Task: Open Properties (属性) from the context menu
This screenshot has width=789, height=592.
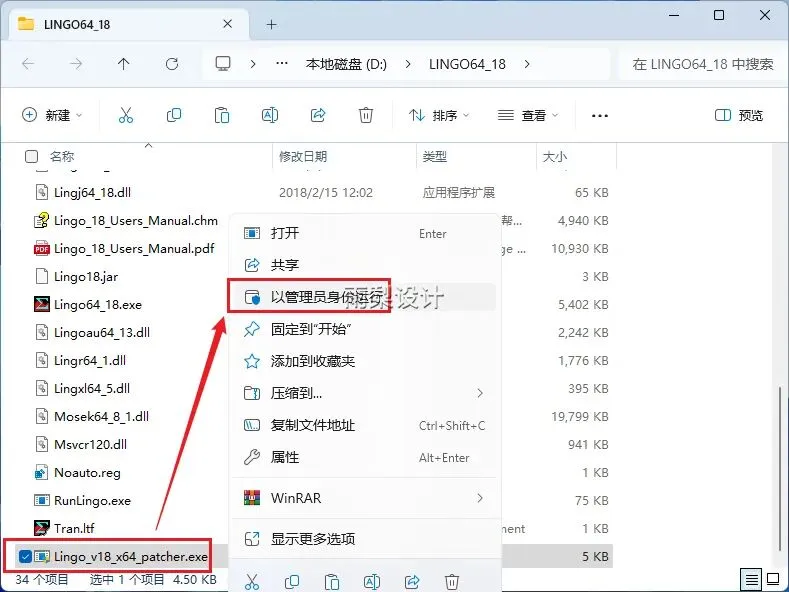Action: click(365, 457)
